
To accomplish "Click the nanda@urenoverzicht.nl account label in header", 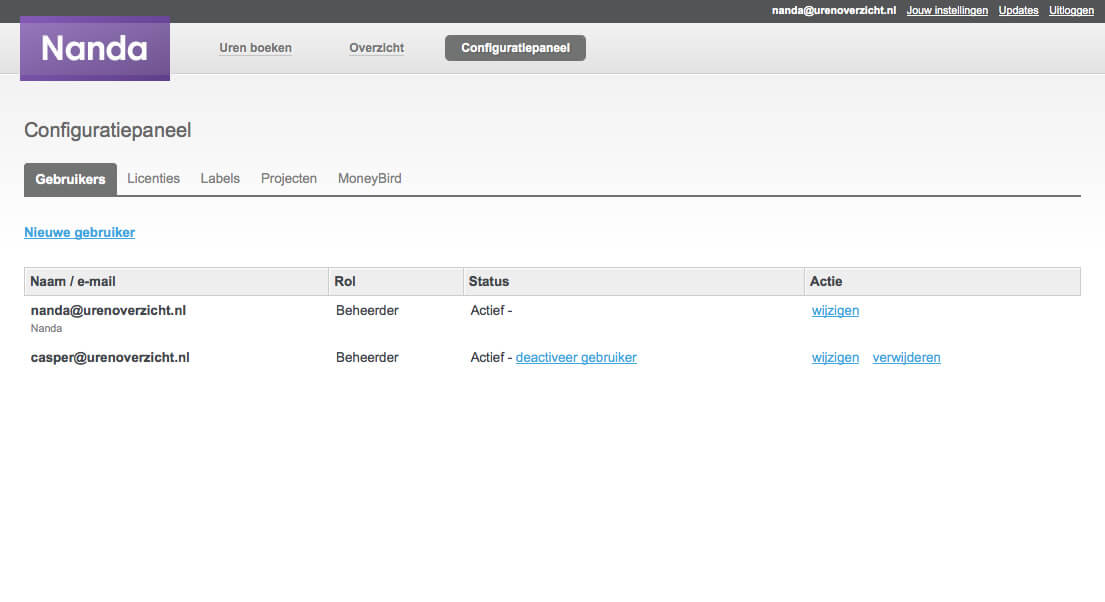I will (834, 11).
